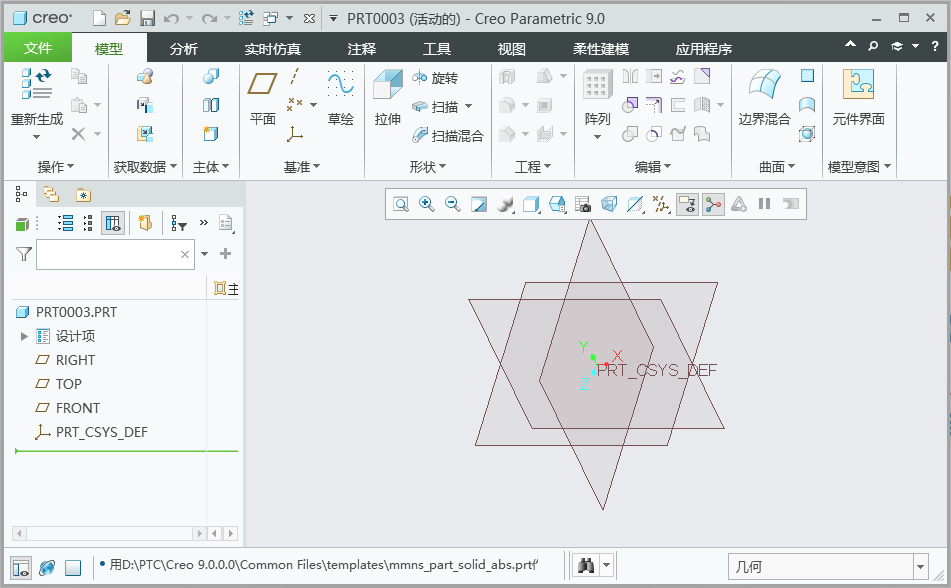Zoom out using the graphics toolbar
The image size is (951, 588).
(453, 204)
